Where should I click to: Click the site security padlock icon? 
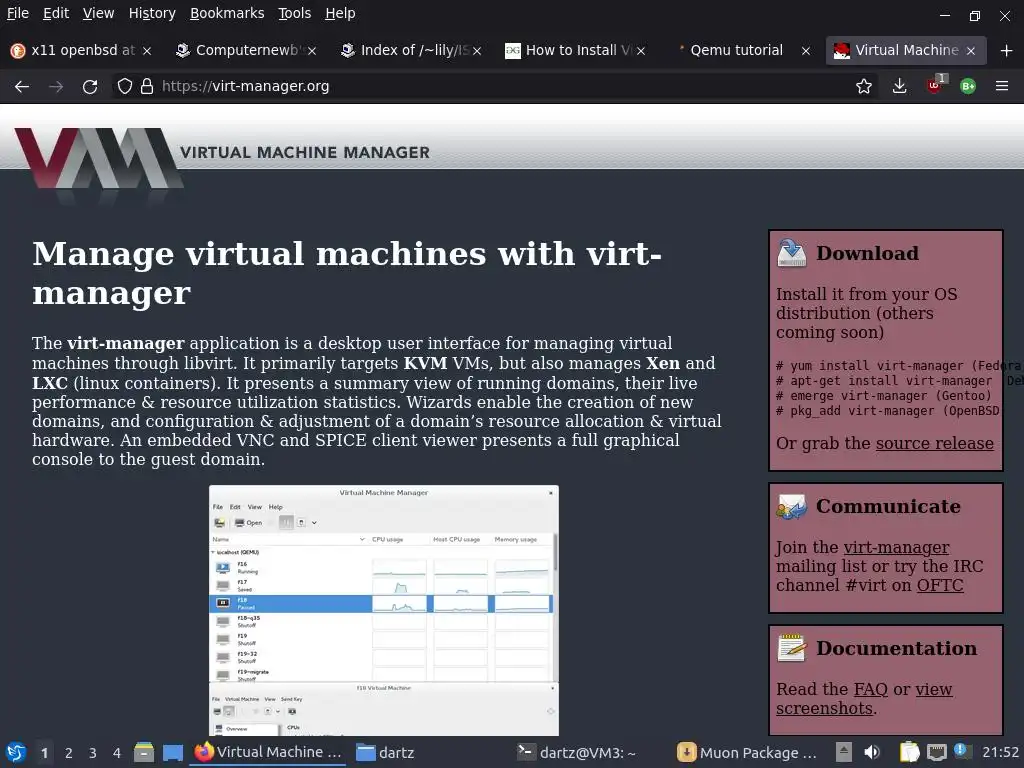[147, 86]
